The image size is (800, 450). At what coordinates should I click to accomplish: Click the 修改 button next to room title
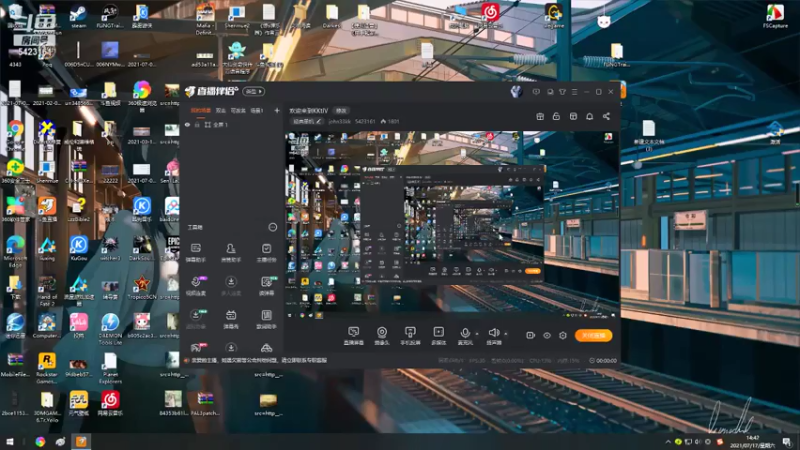[341, 110]
